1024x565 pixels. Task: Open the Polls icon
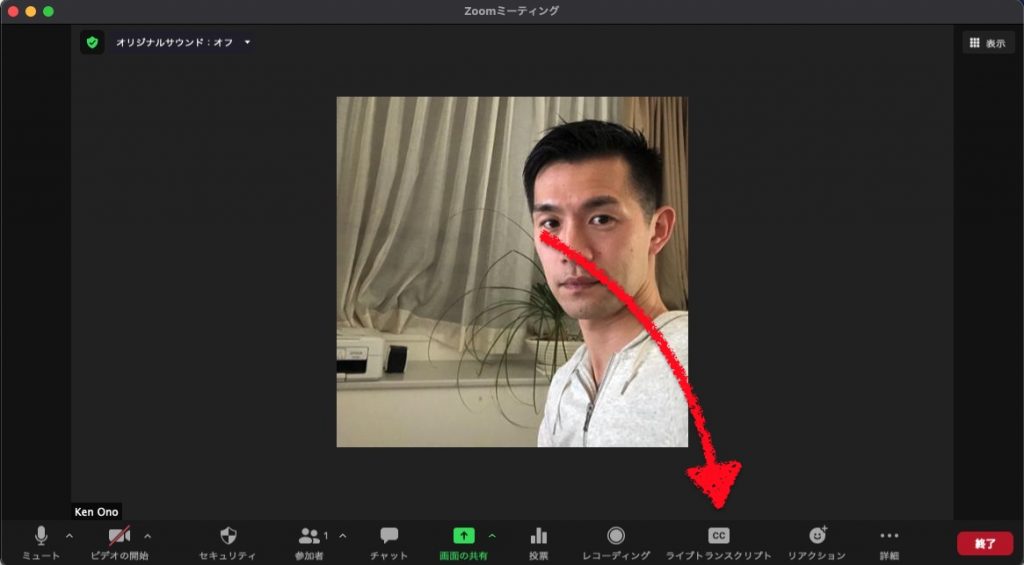coord(538,536)
